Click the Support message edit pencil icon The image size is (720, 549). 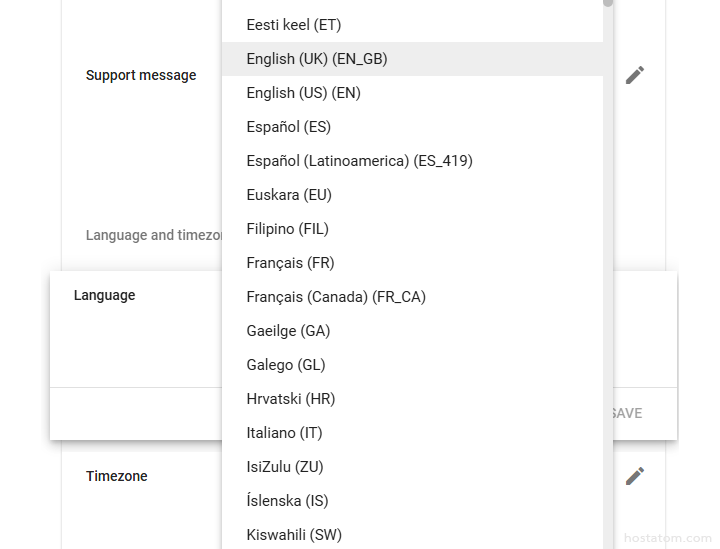635,75
